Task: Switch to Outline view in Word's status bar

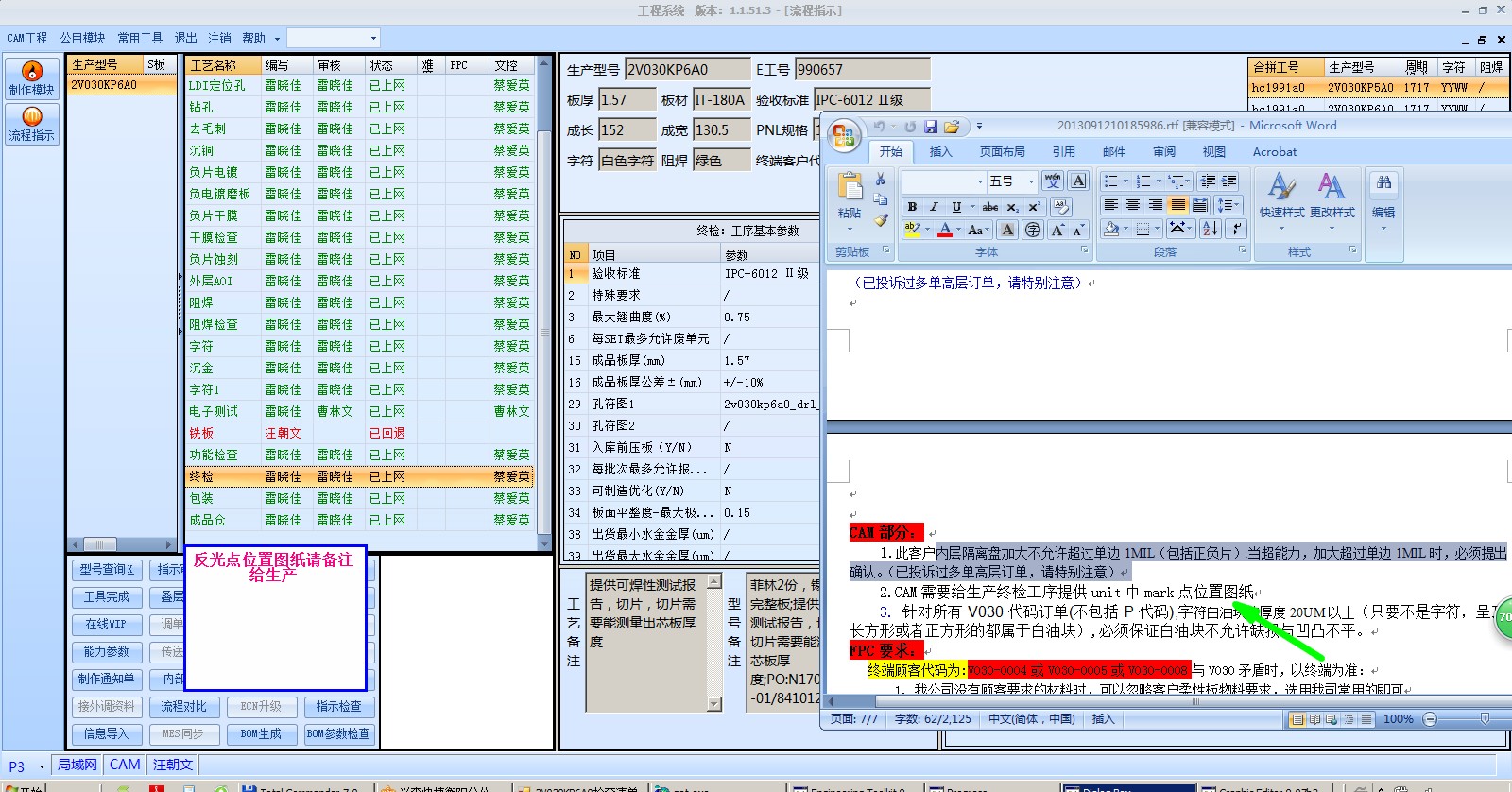Action: pyautogui.click(x=1349, y=719)
